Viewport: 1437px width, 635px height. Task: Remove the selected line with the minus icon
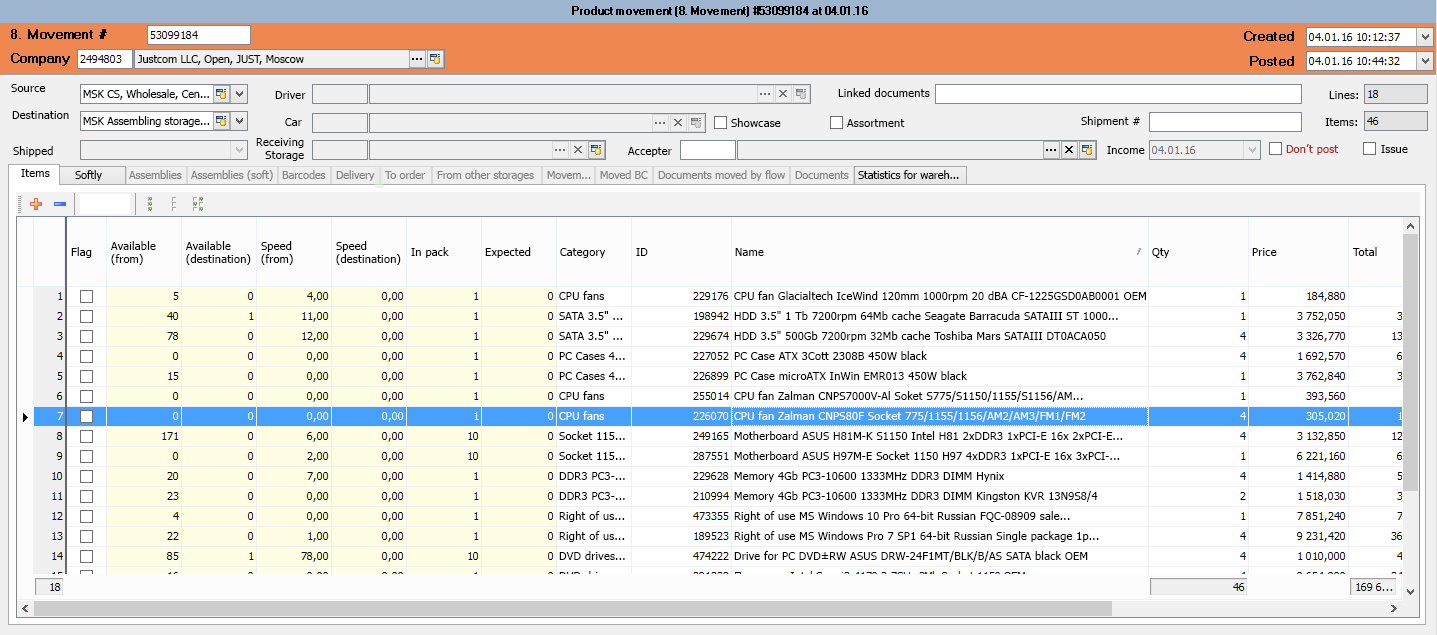point(60,204)
